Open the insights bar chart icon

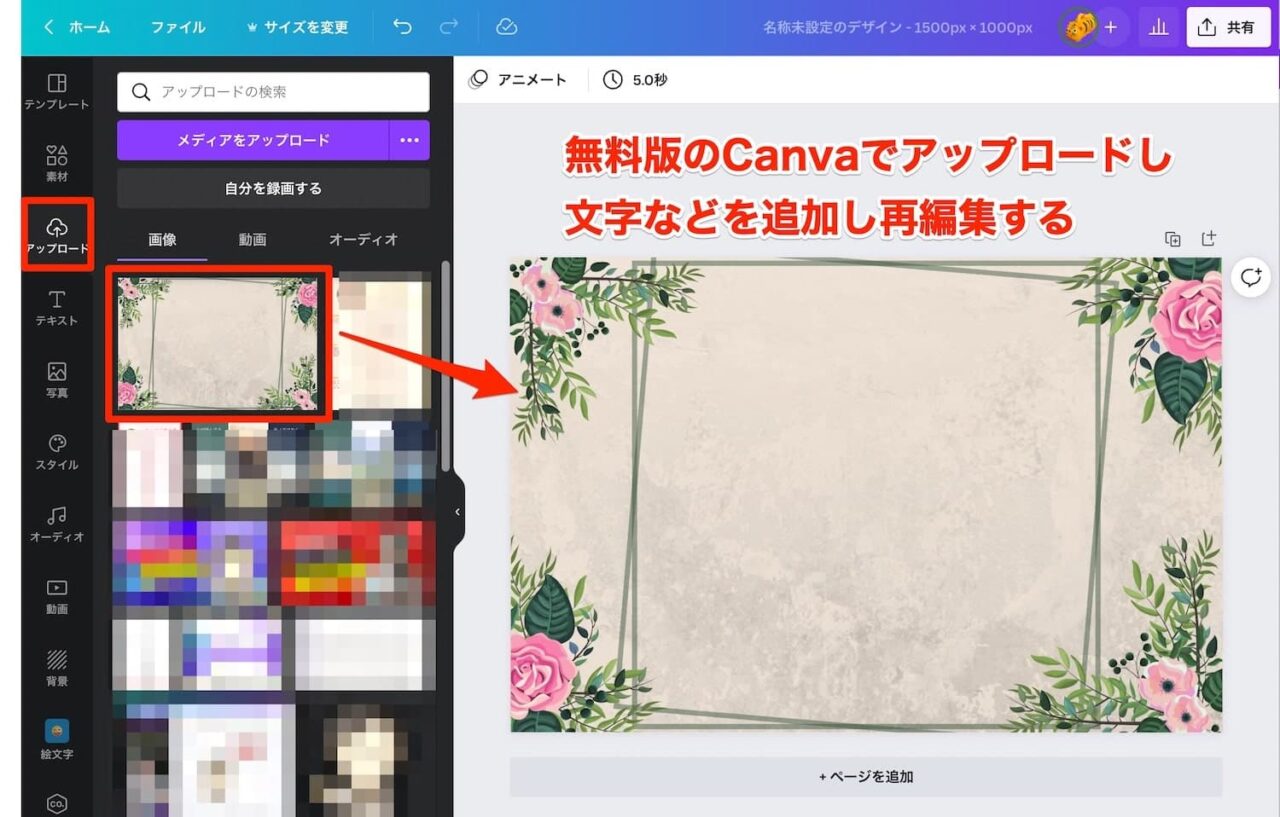coord(1159,27)
